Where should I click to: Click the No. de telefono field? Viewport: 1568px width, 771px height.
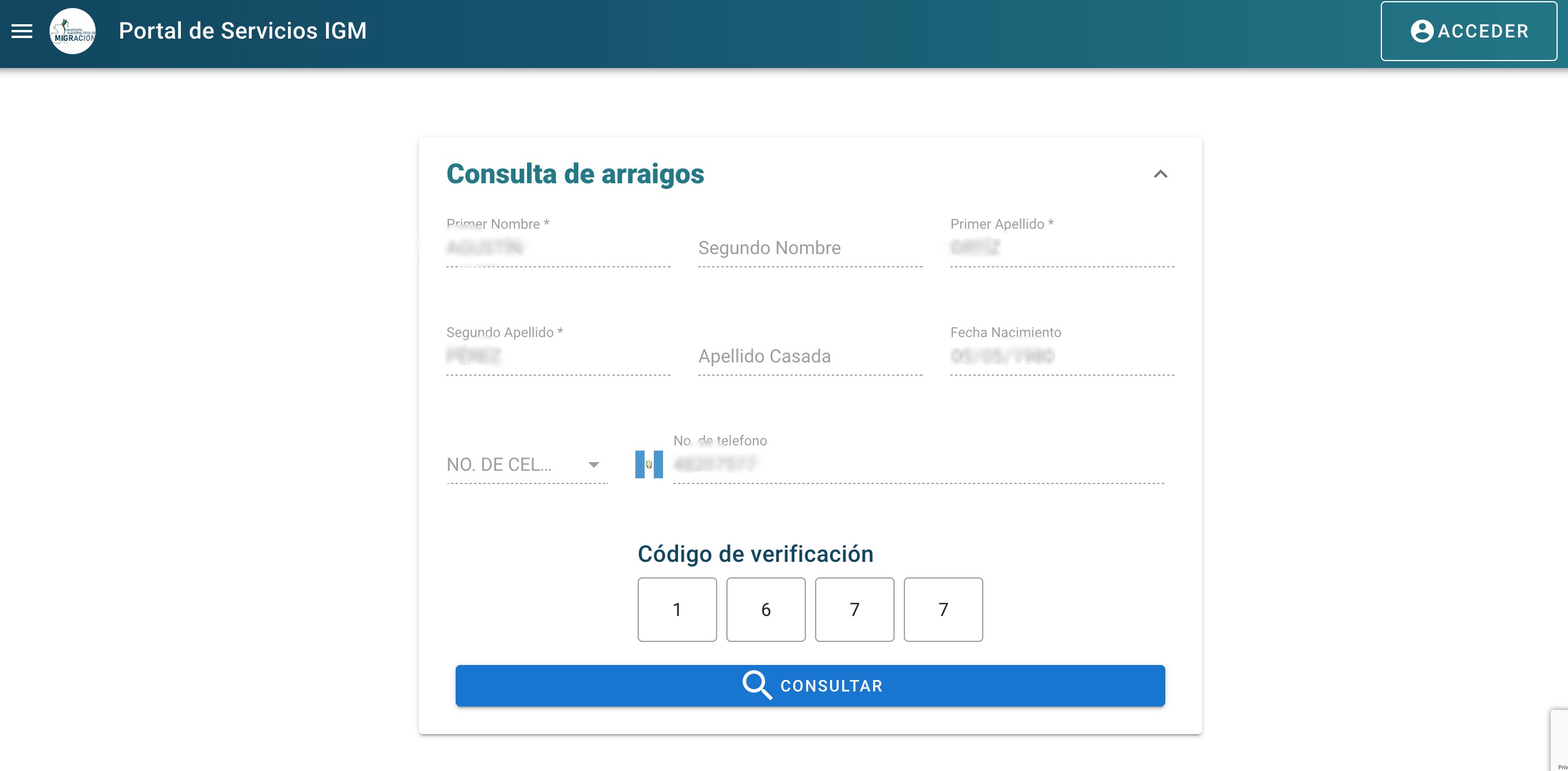point(918,464)
